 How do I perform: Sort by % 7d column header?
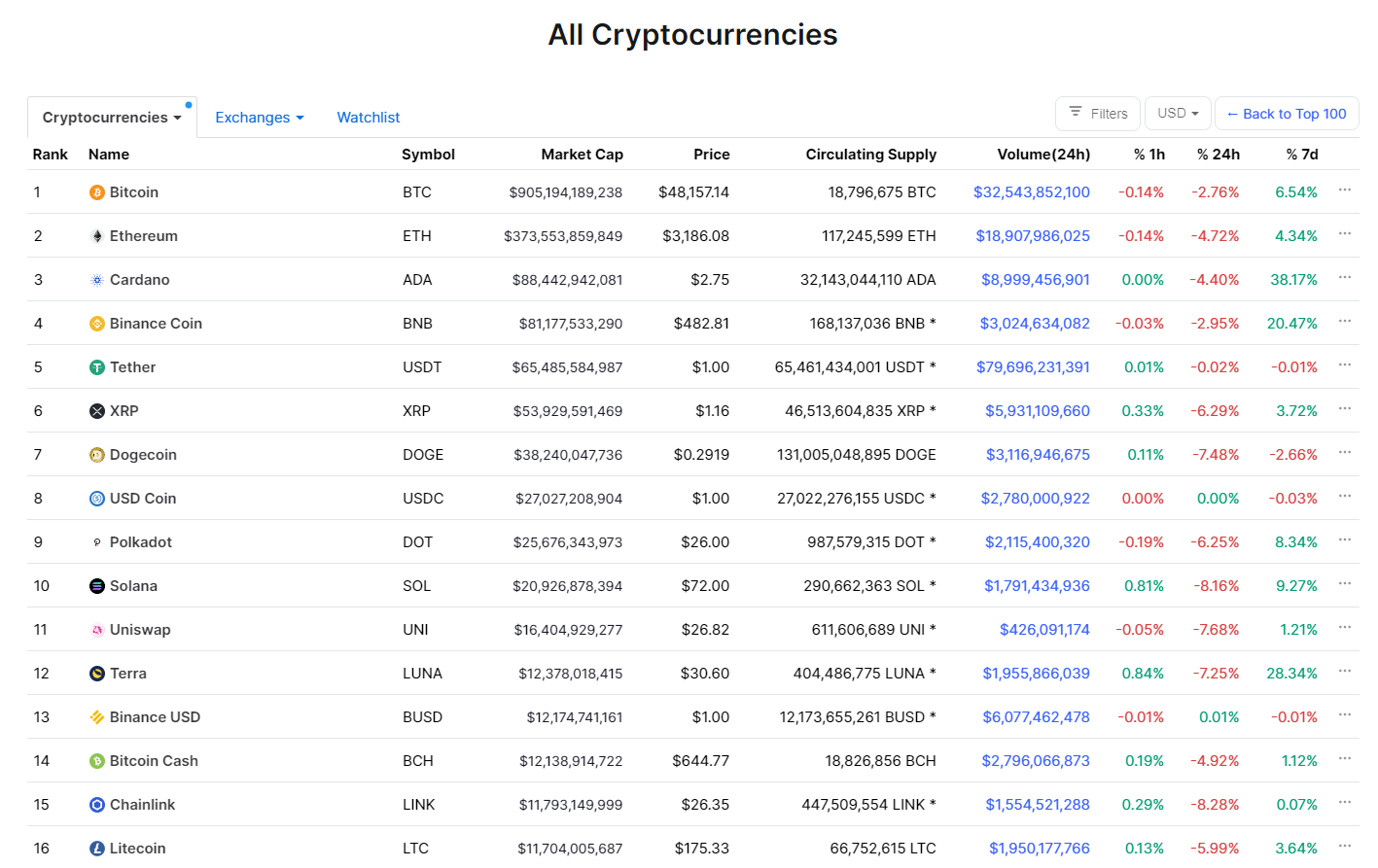pos(1302,155)
